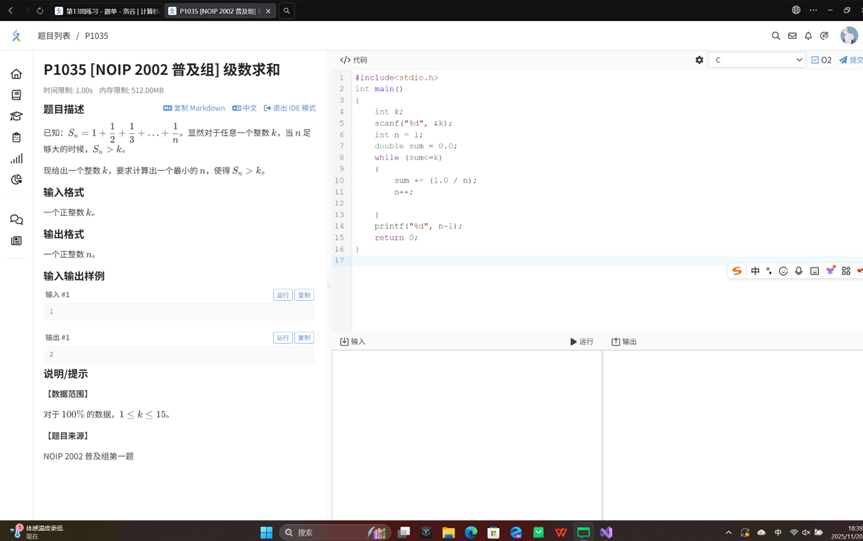Open the weather widget 体感温度 on taskbar
This screenshot has width=863, height=541.
coord(36,532)
